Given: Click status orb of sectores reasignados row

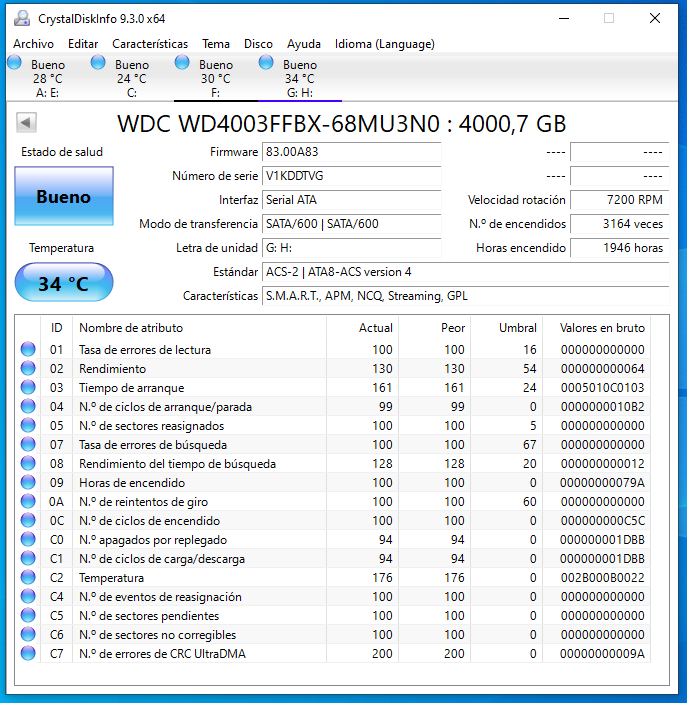Looking at the screenshot, I should pyautogui.click(x=28, y=425).
